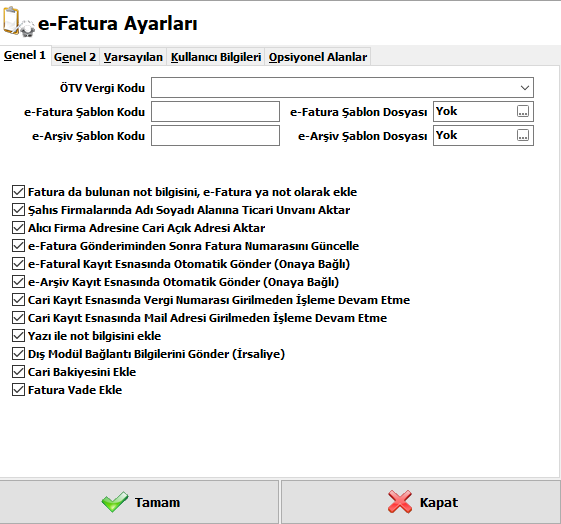Click the e-Fatura Ayarları clipboard gear icon
561x524 pixels.
pos(19,22)
